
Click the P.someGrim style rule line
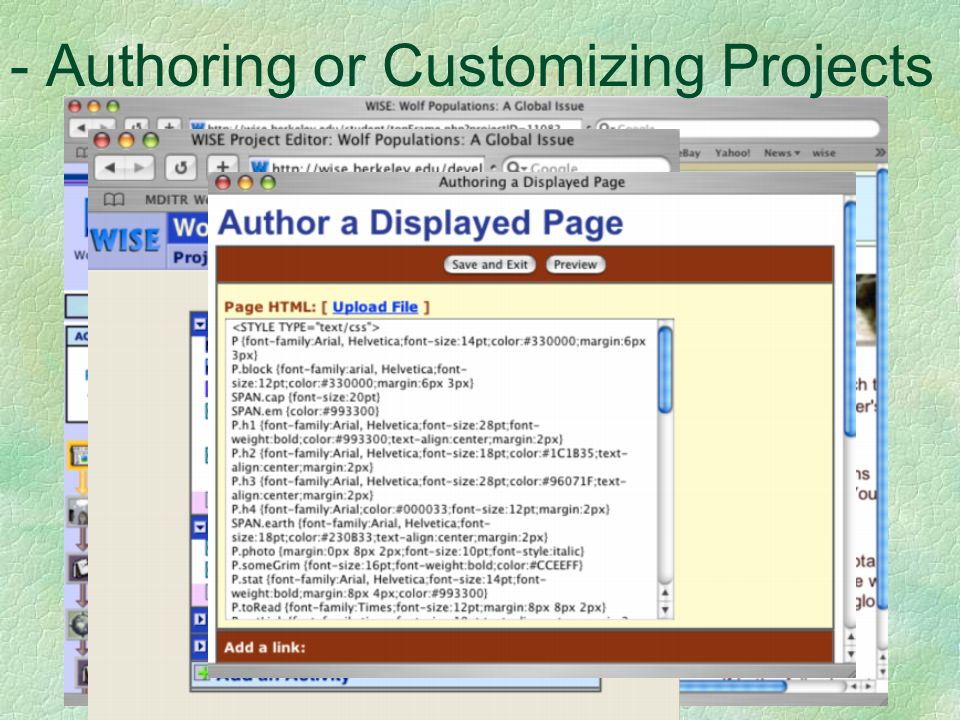click(x=407, y=565)
